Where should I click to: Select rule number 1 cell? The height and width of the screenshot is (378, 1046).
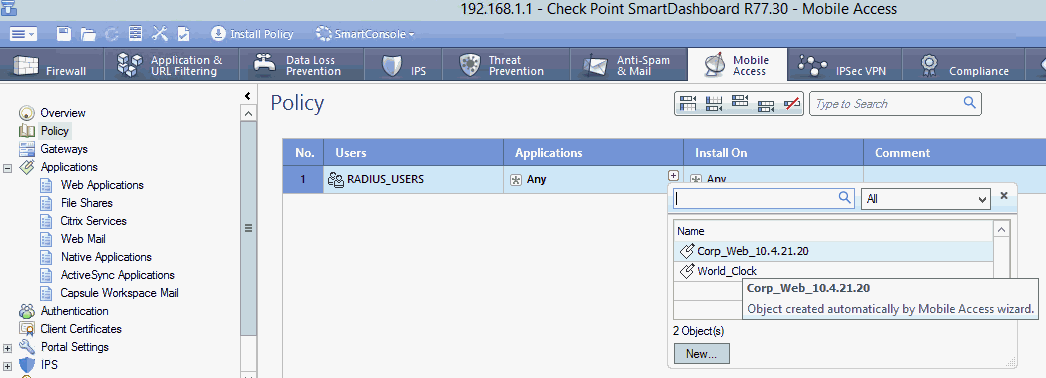(303, 179)
